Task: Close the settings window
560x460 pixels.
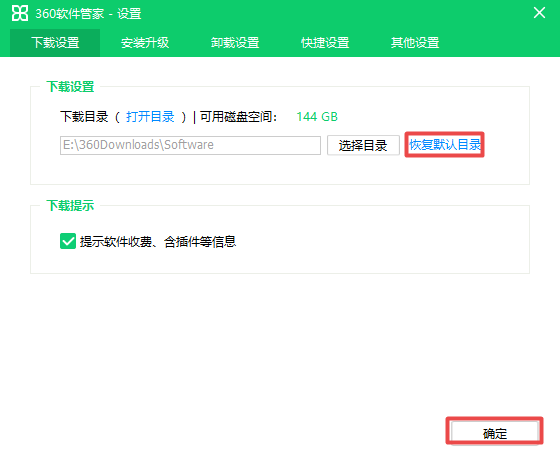Action: pos(539,13)
